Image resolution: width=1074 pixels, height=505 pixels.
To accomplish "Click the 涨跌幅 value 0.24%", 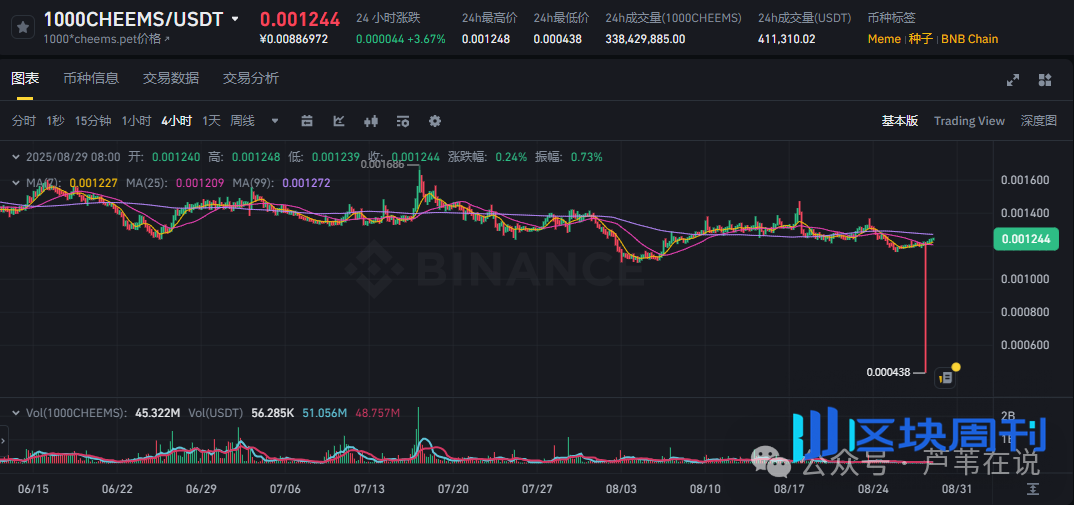I will tap(510, 157).
